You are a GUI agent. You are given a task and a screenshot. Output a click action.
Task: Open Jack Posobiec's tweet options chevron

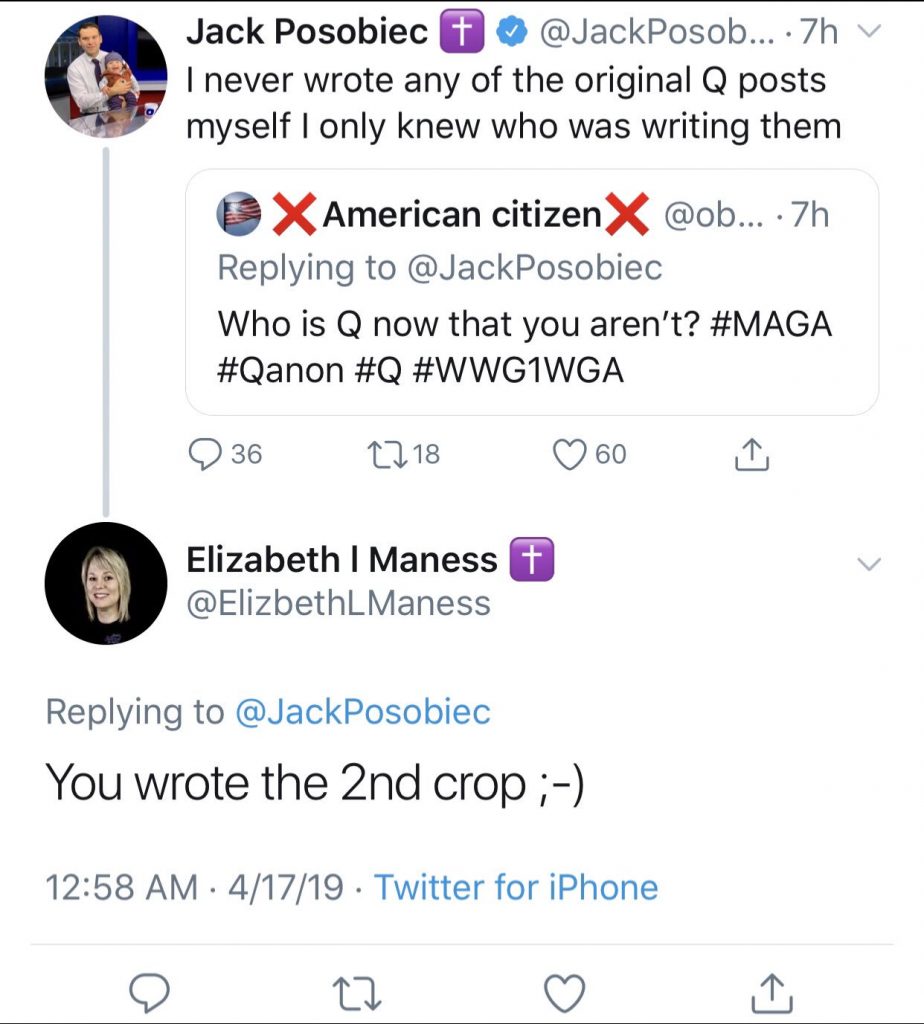(867, 32)
